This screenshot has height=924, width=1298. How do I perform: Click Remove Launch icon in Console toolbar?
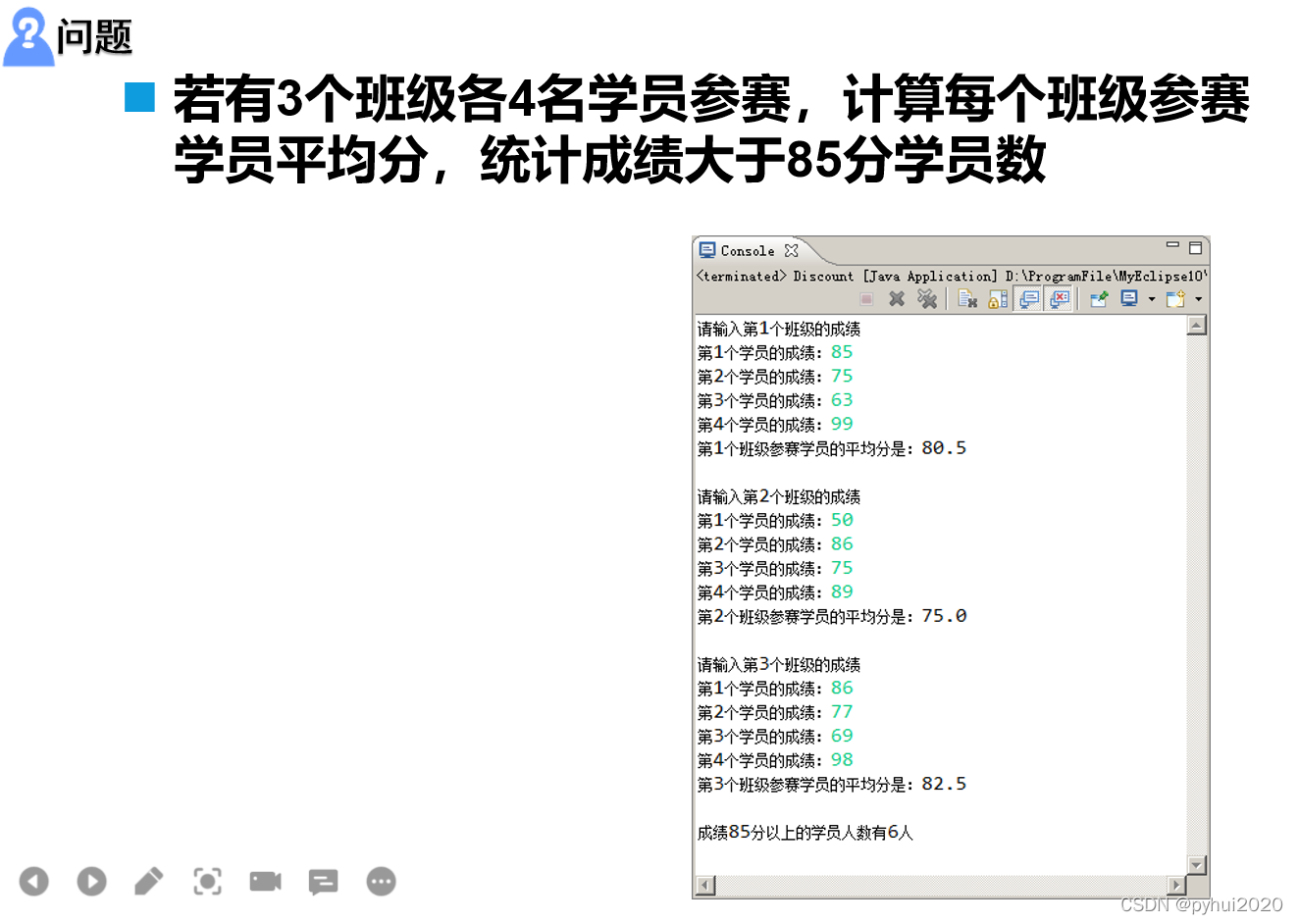[x=897, y=299]
